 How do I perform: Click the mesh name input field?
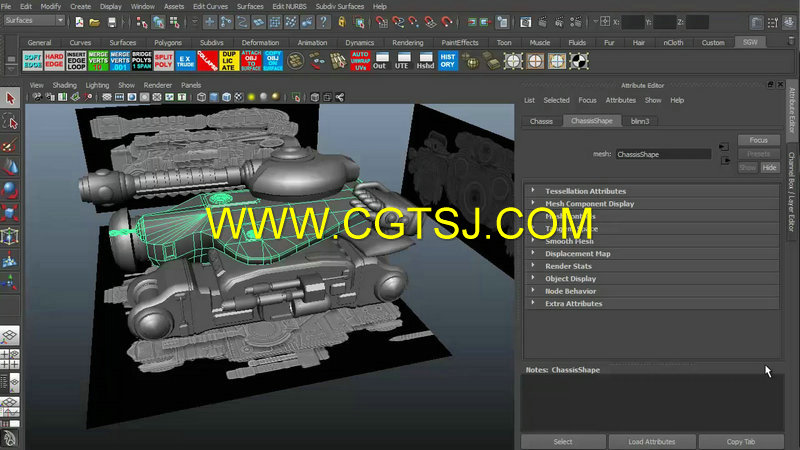(x=663, y=154)
